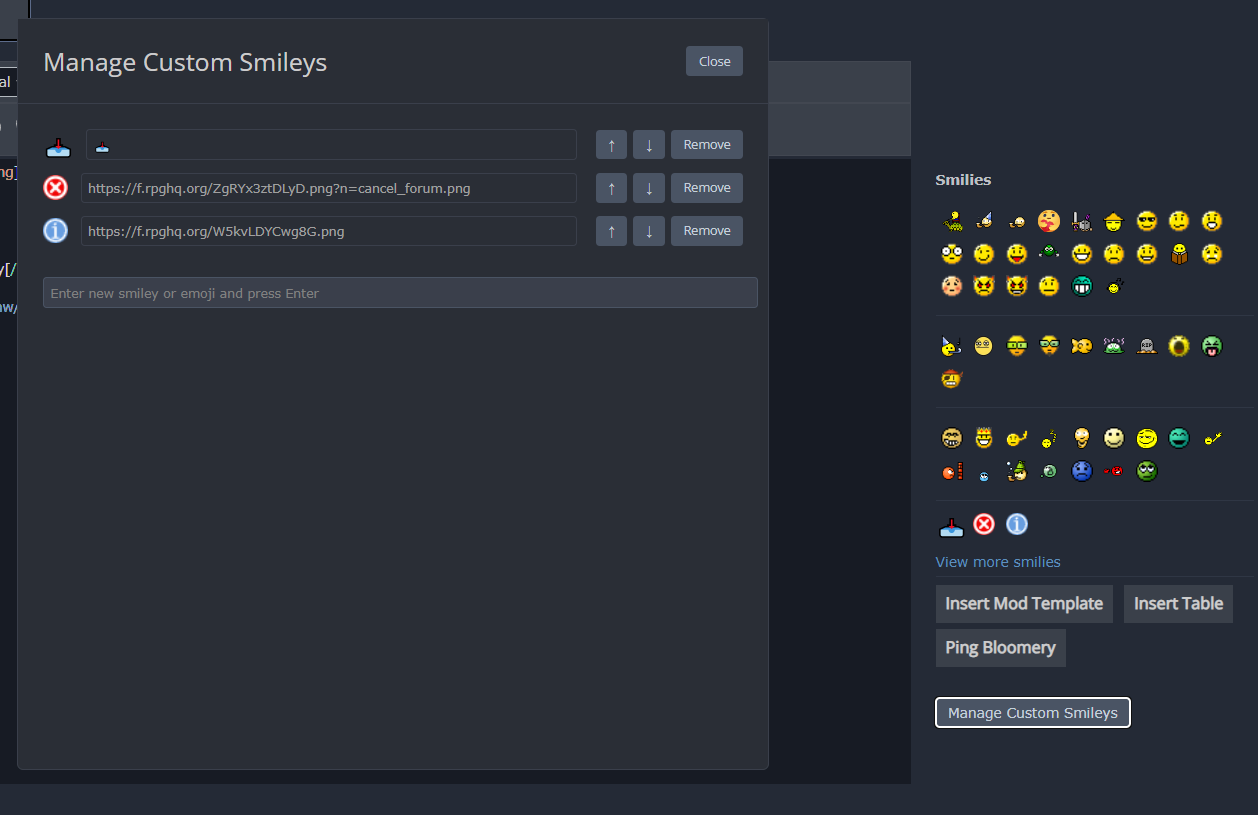Insert the big round glasses nerd smiley
Viewport: 1258px width, 815px height.
(952, 254)
